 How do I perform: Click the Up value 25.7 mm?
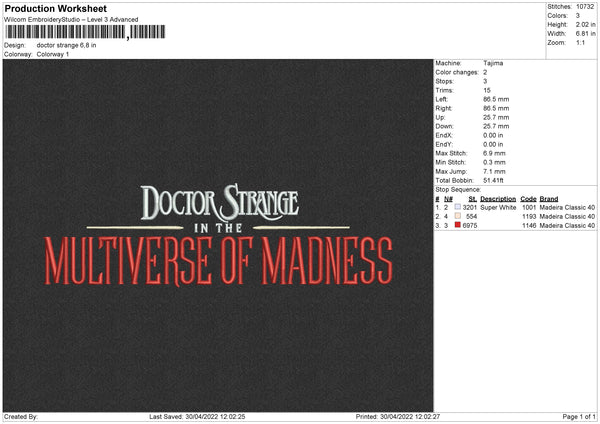pyautogui.click(x=496, y=117)
